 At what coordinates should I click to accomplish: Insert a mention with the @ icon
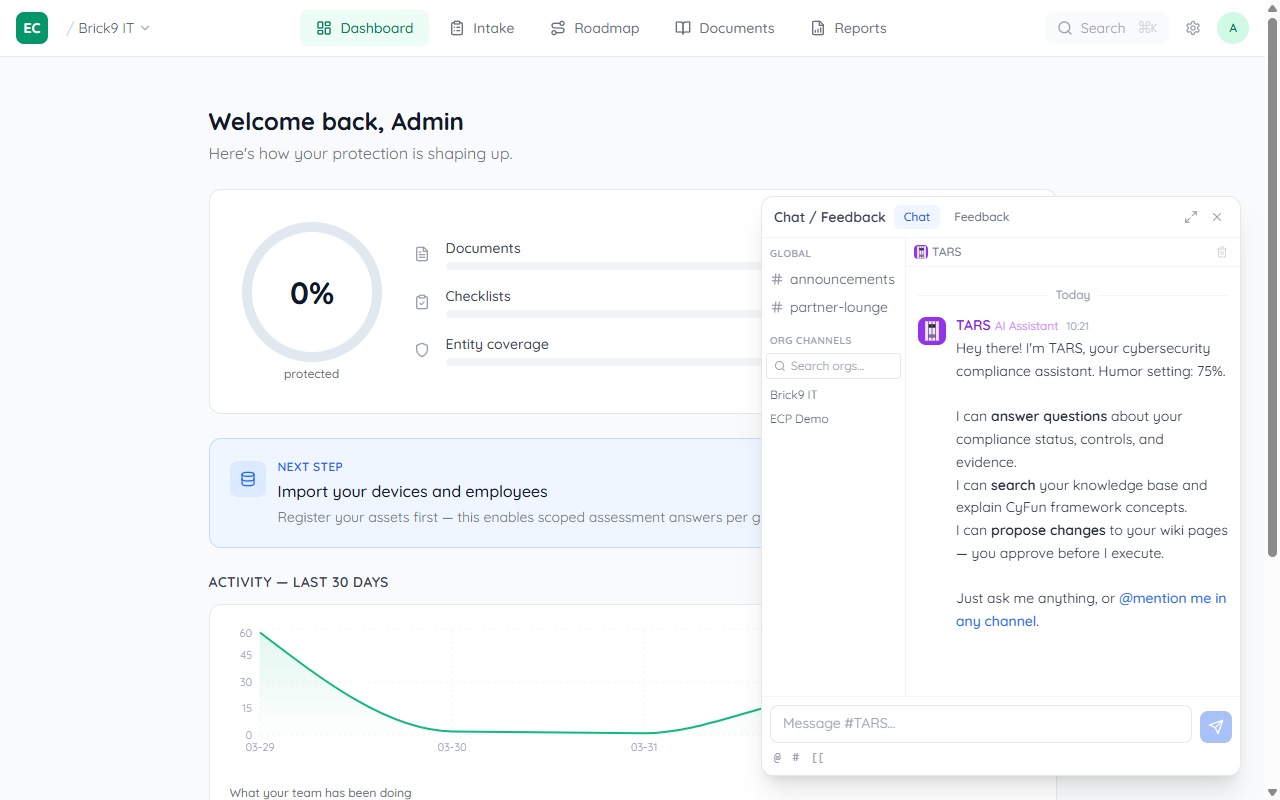777,757
